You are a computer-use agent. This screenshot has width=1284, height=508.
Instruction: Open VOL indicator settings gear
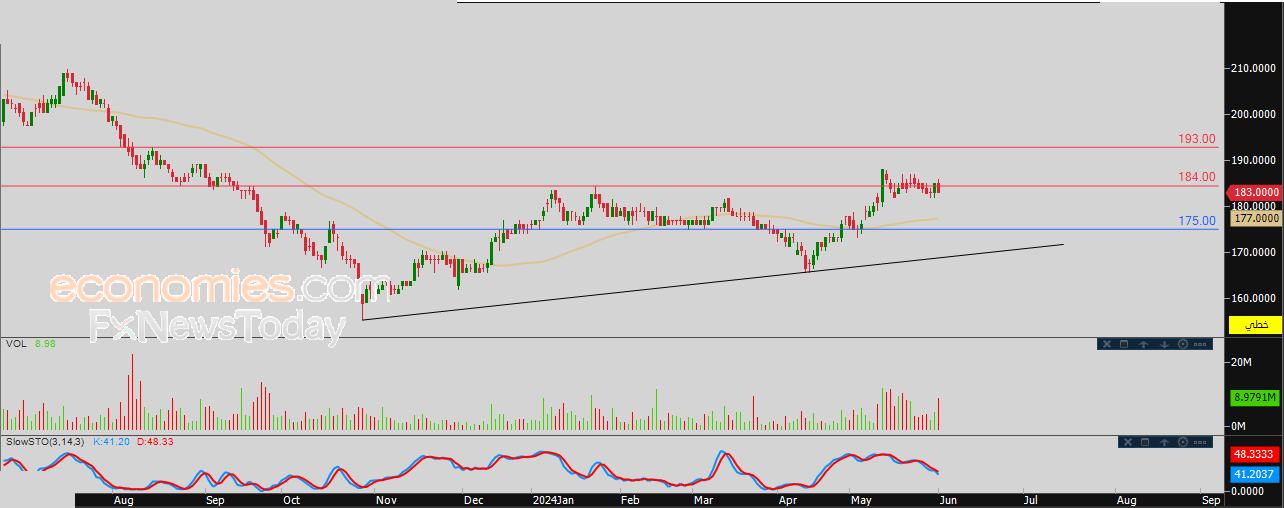[x=1183, y=344]
